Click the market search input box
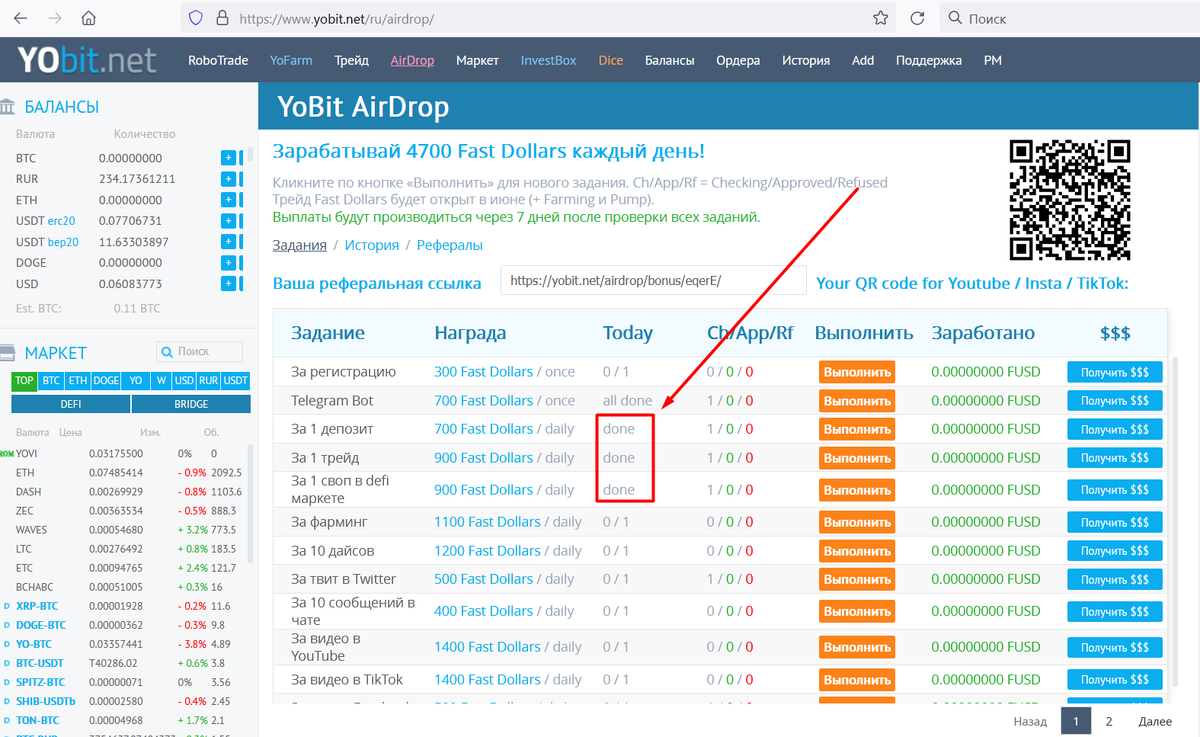This screenshot has width=1200, height=737. (200, 352)
